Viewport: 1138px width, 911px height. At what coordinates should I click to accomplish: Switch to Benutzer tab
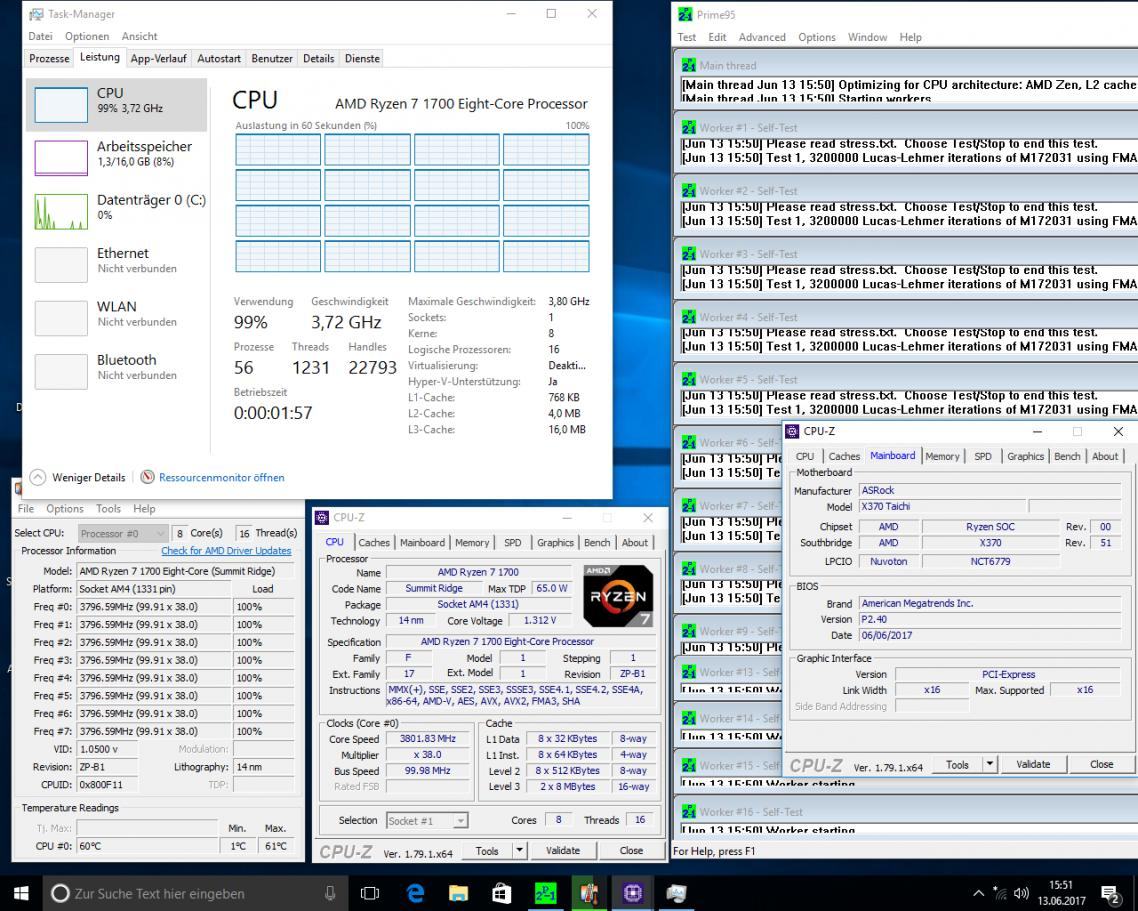click(x=272, y=59)
